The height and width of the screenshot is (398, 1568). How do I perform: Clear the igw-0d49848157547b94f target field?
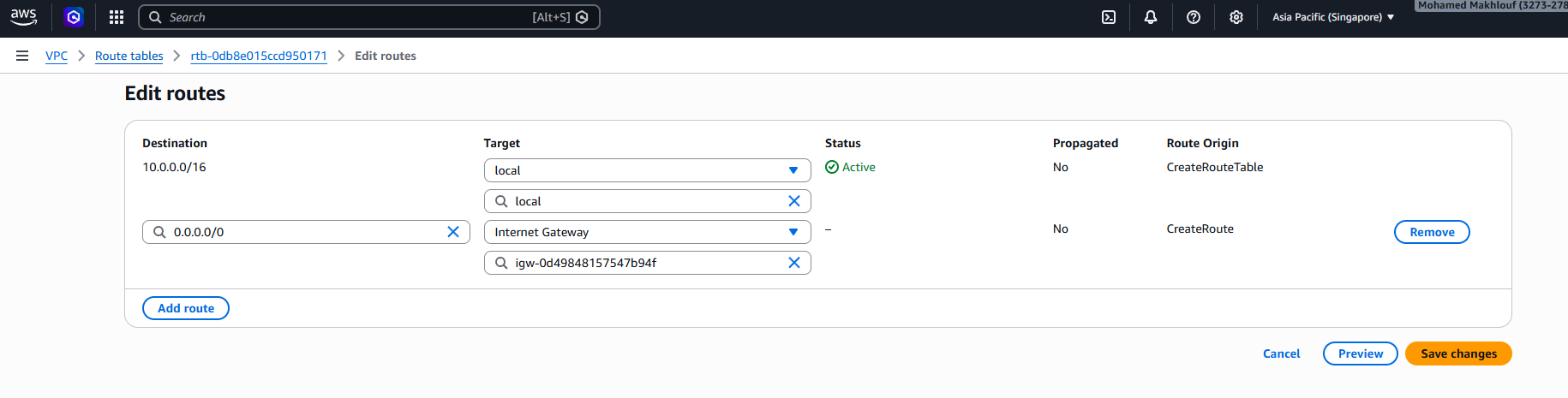click(793, 263)
